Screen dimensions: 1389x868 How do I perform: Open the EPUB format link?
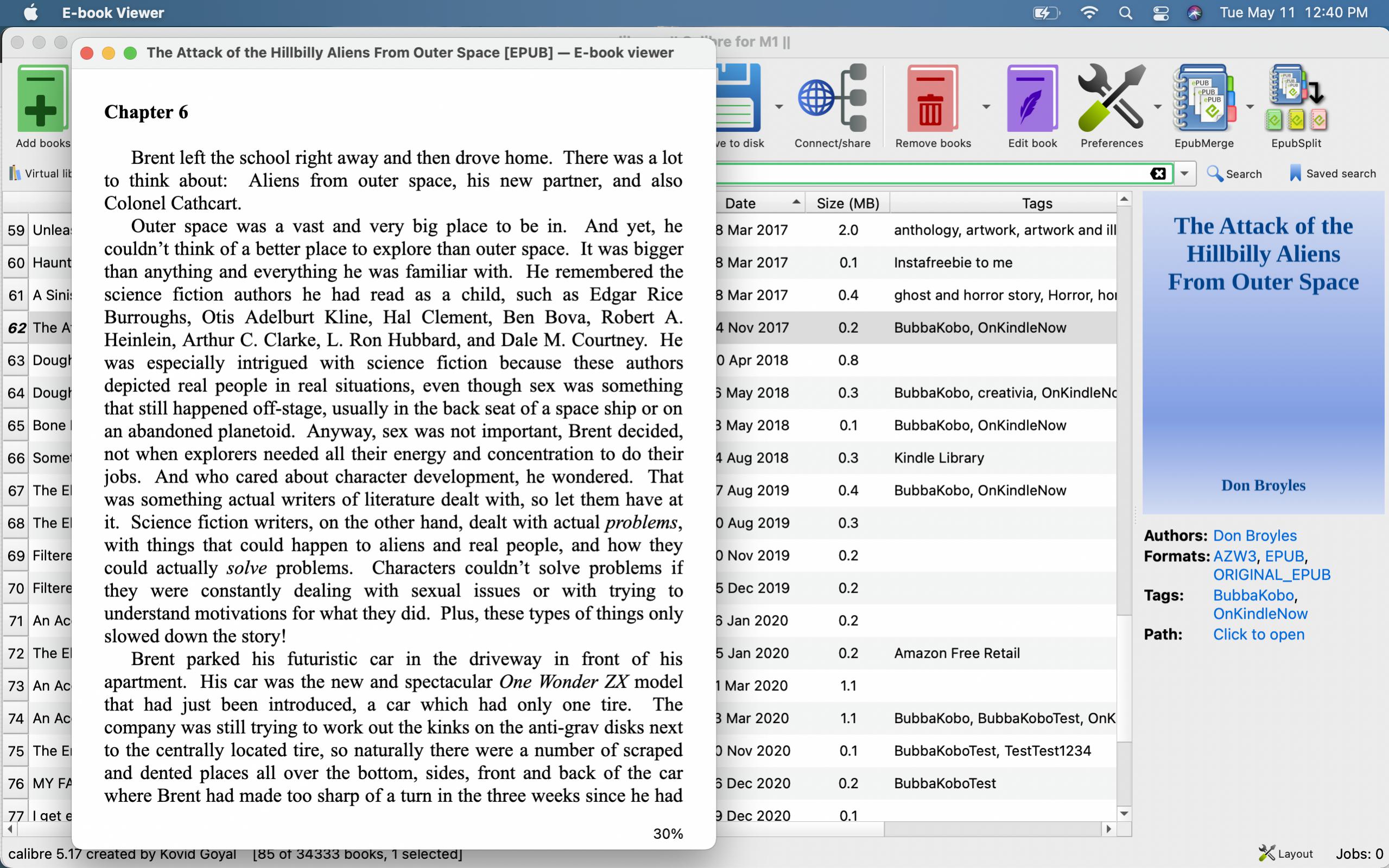1285,556
